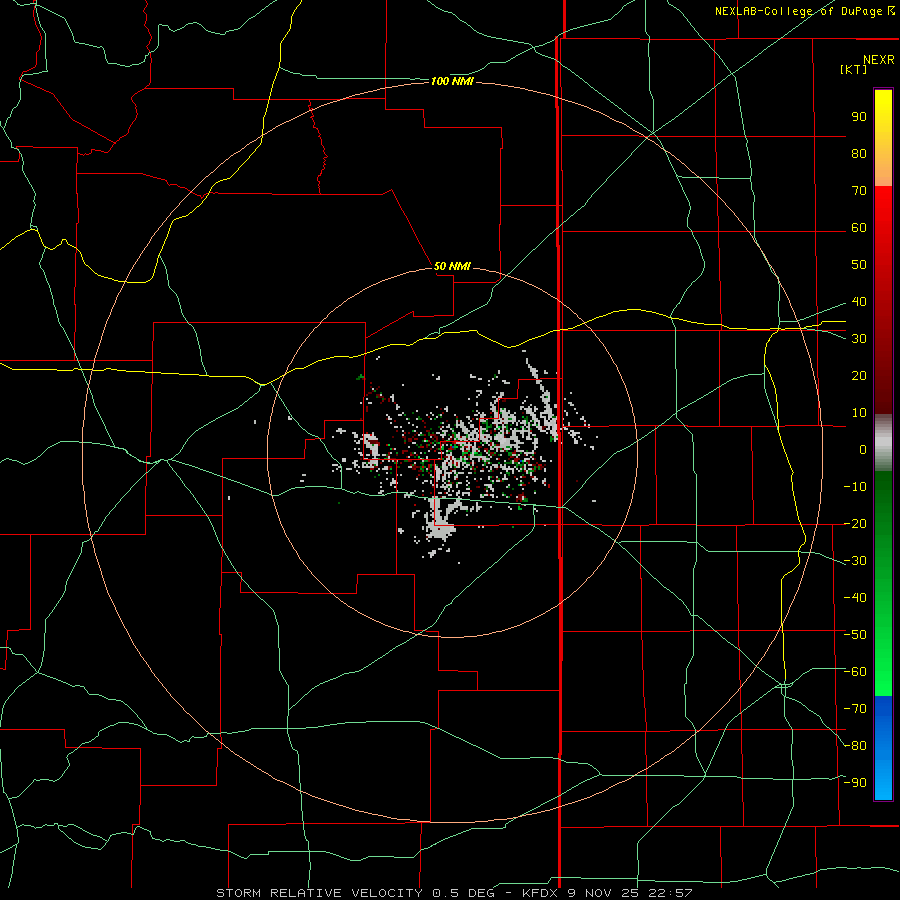Click the -50 value on the velocity scale
Viewport: 900px width, 900px height.
pos(855,635)
